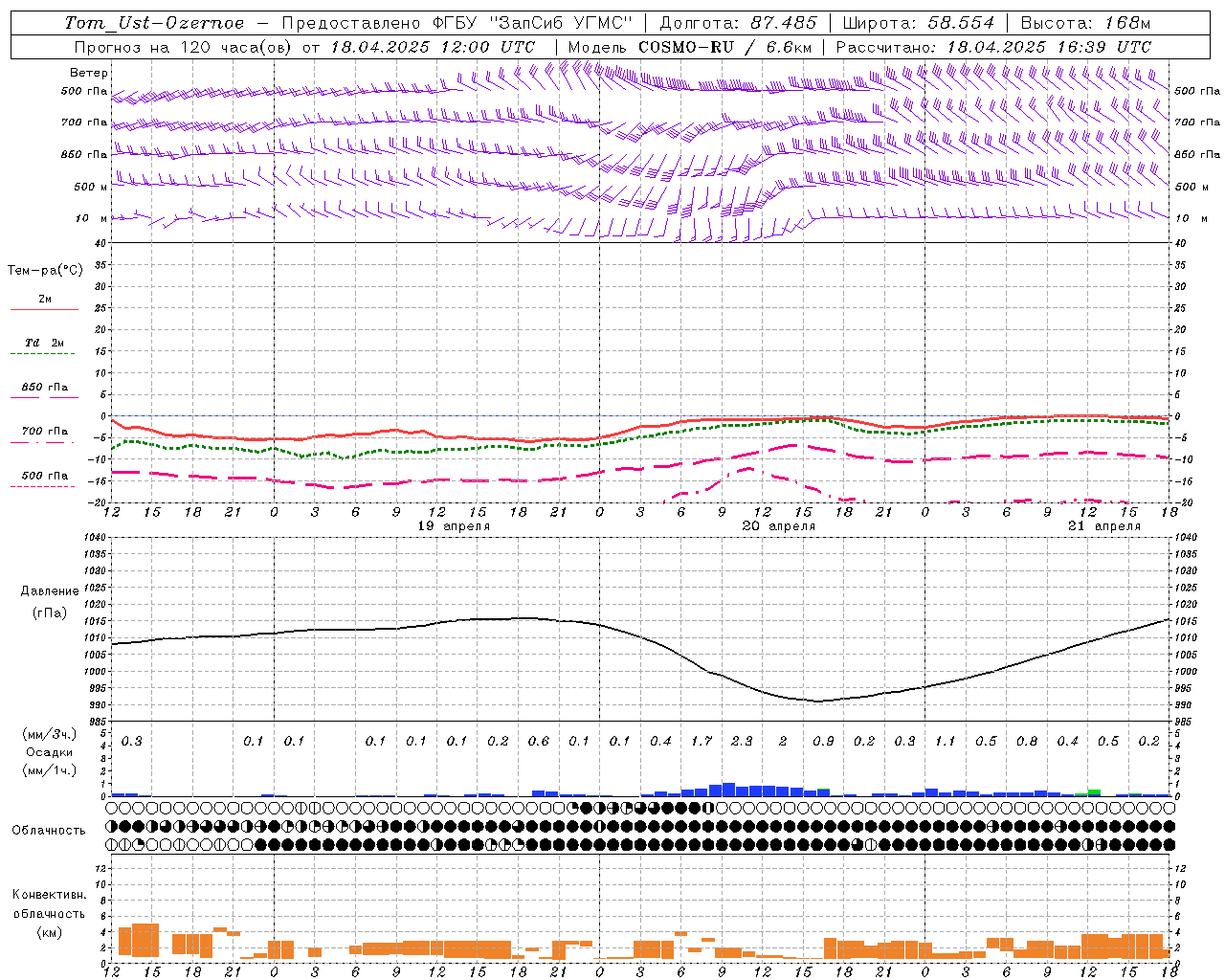Viewport: 1225px width, 980px height.
Task: Click the provider text ФГБУ "ЗапСиб УГМС"
Action: [533, 23]
